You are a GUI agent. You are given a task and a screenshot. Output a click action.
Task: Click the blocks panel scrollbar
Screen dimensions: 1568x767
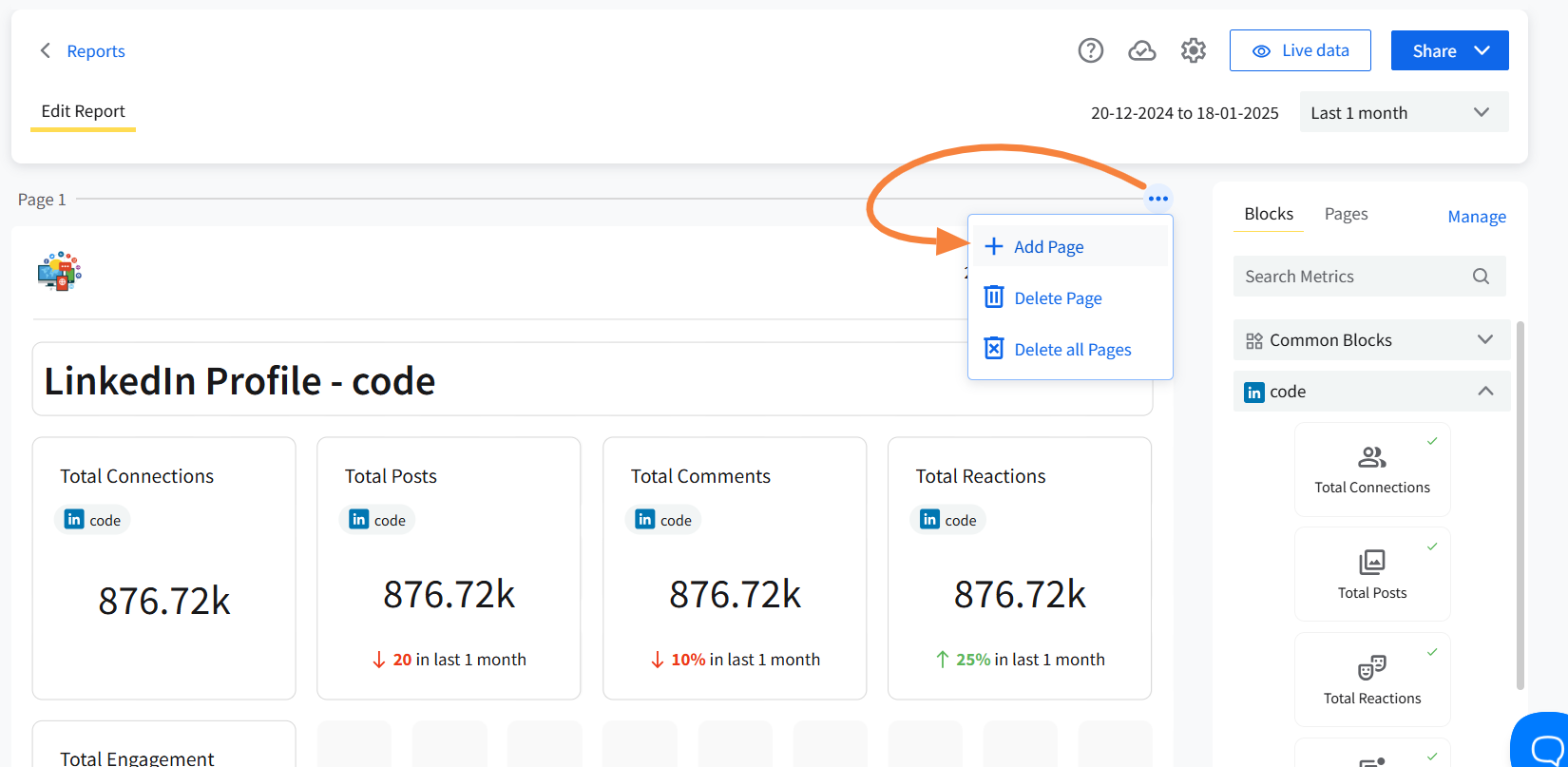(x=1520, y=504)
